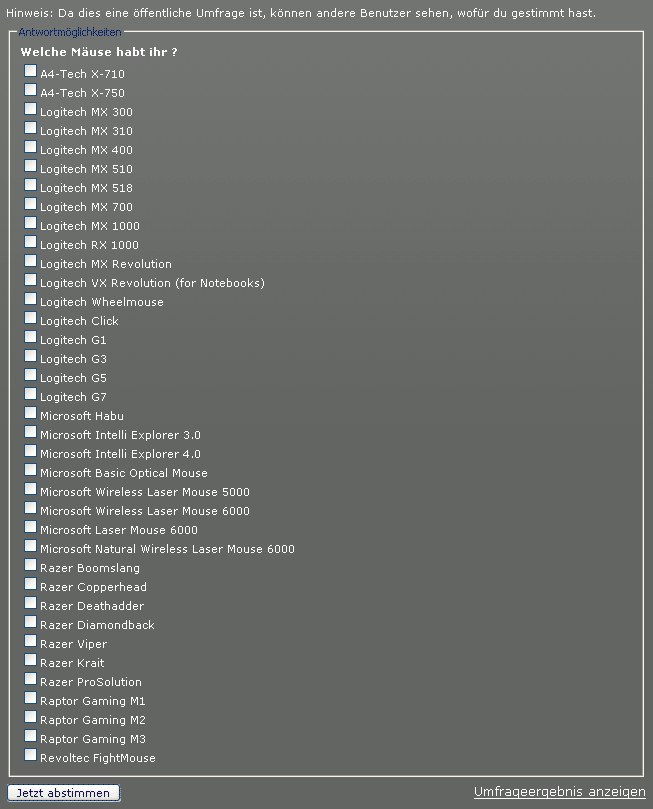This screenshot has width=653, height=809.
Task: Tick Logitech VX Revolution (for Notebooks) checkbox
Action: (30, 280)
